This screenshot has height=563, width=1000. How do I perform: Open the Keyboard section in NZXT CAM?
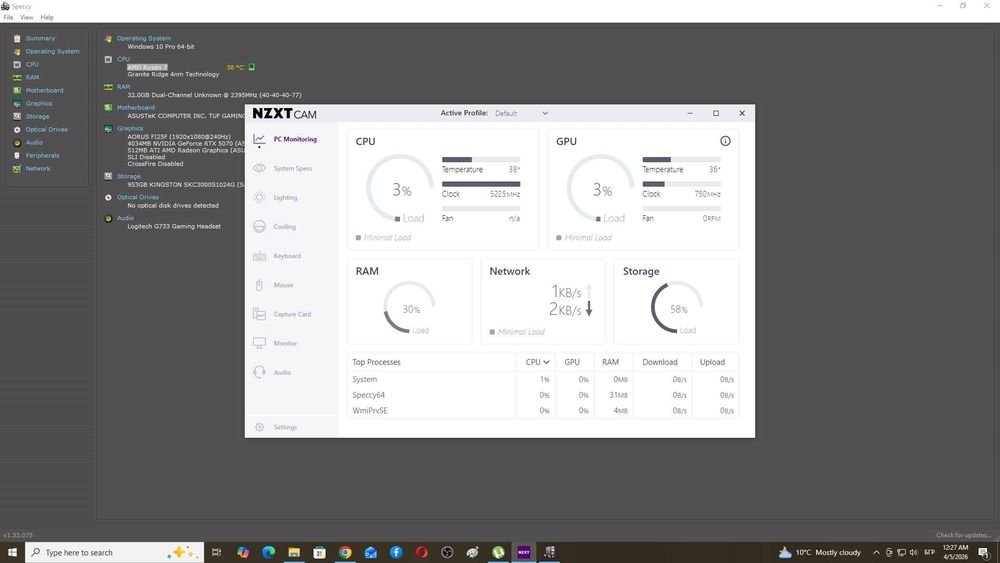278,256
